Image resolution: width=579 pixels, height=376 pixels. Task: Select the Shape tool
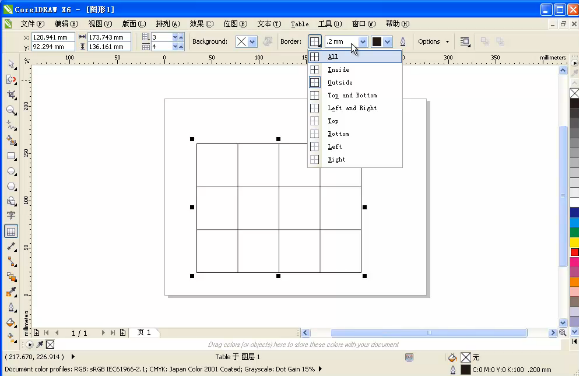pyautogui.click(x=11, y=80)
